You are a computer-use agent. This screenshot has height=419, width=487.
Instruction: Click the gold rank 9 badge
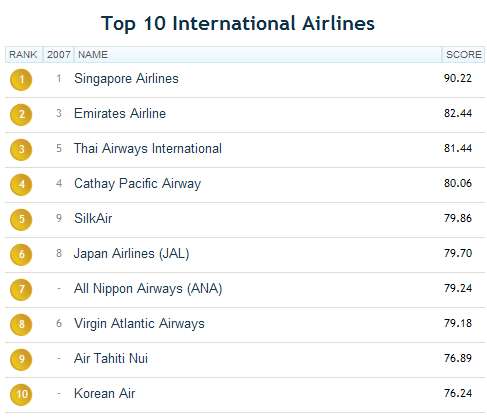point(21,360)
